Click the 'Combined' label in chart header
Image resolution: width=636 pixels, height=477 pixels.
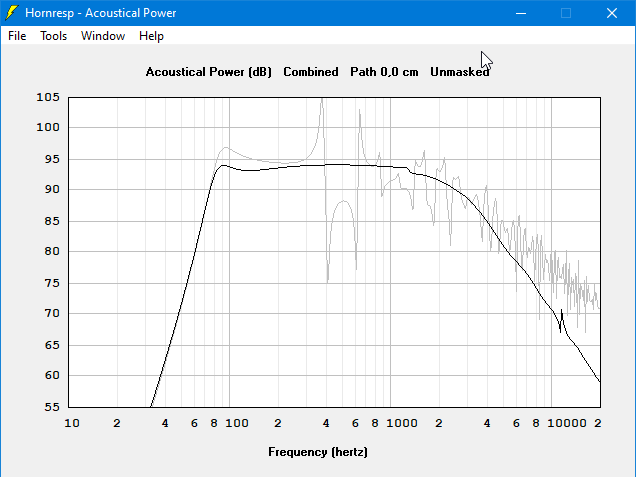(x=311, y=72)
